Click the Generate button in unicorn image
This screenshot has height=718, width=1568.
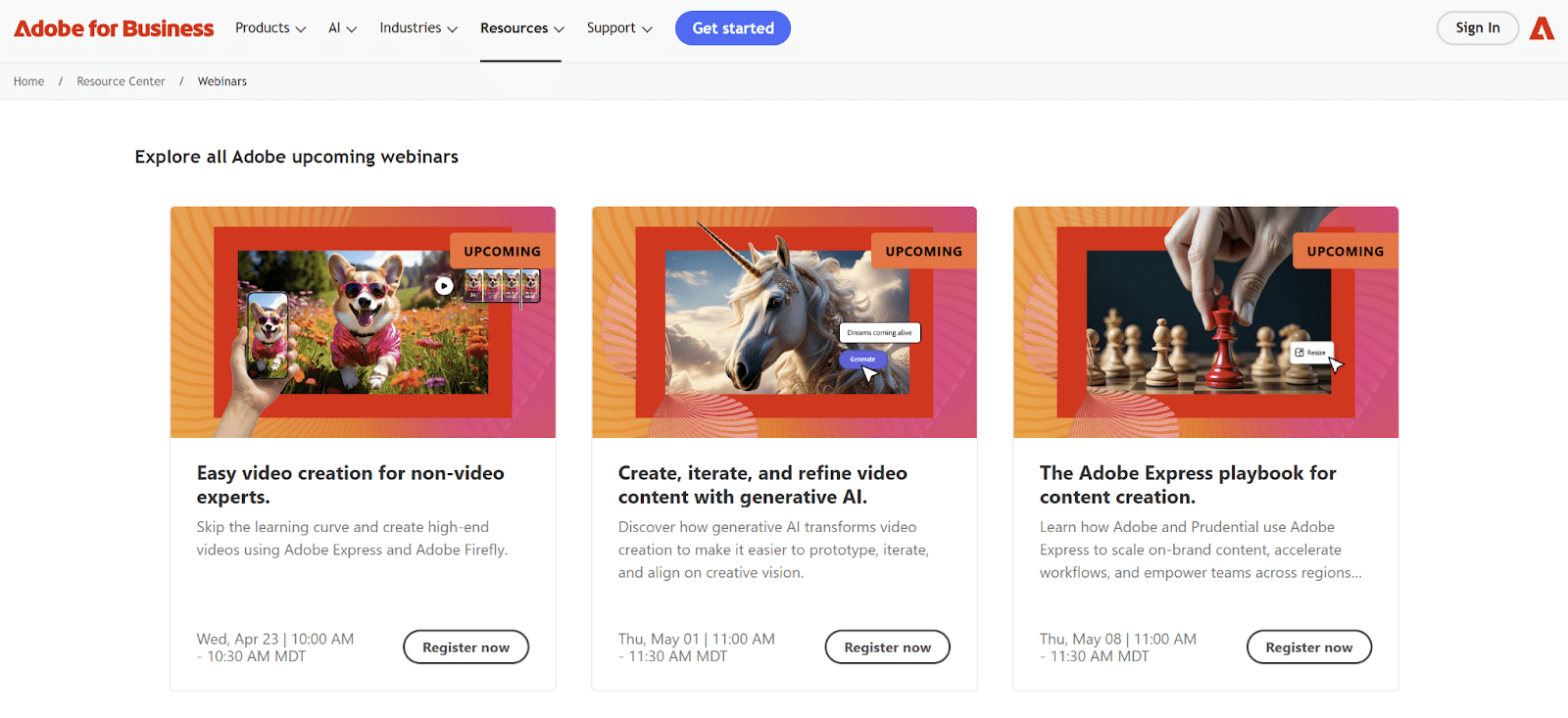(x=862, y=359)
